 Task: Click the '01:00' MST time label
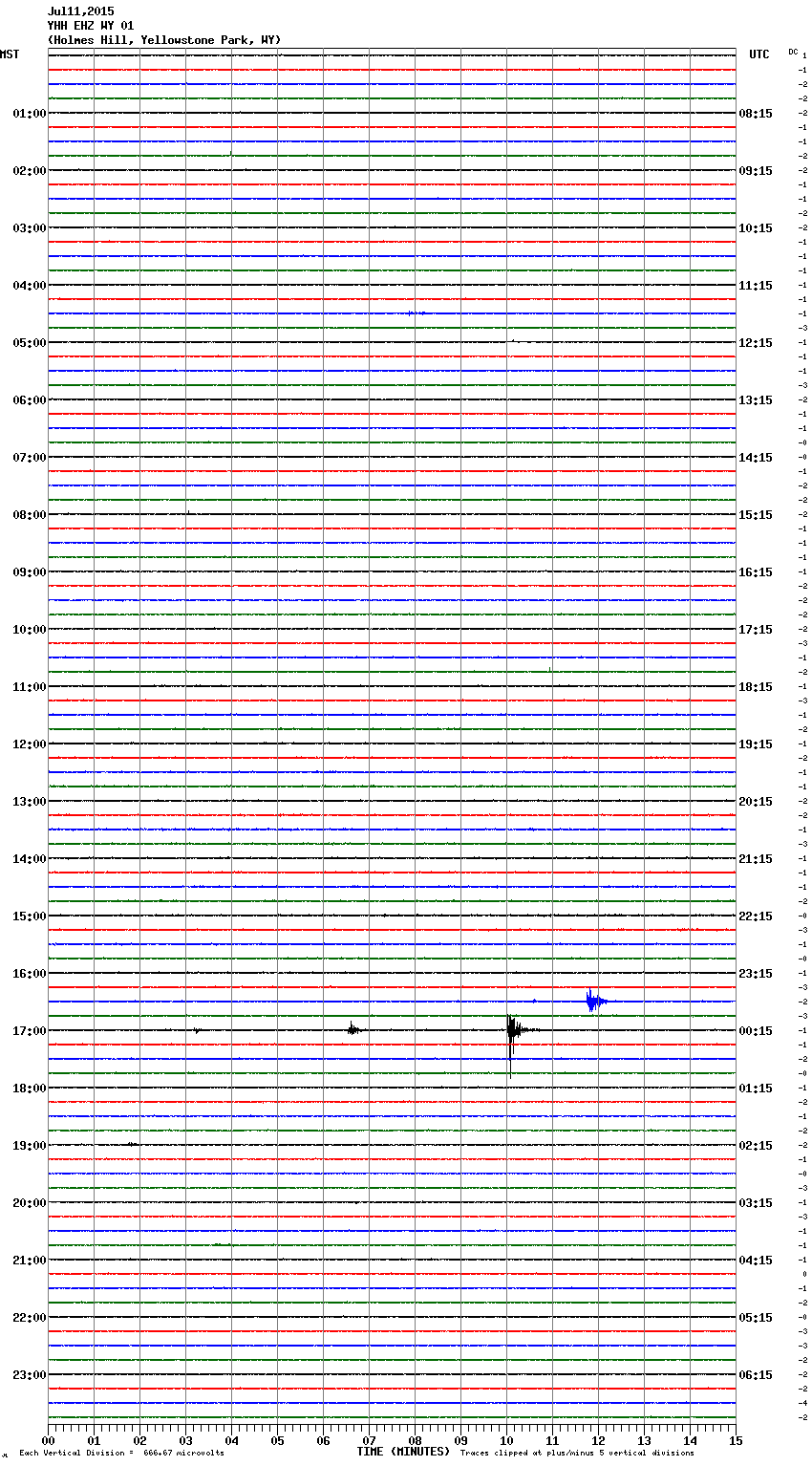point(30,114)
